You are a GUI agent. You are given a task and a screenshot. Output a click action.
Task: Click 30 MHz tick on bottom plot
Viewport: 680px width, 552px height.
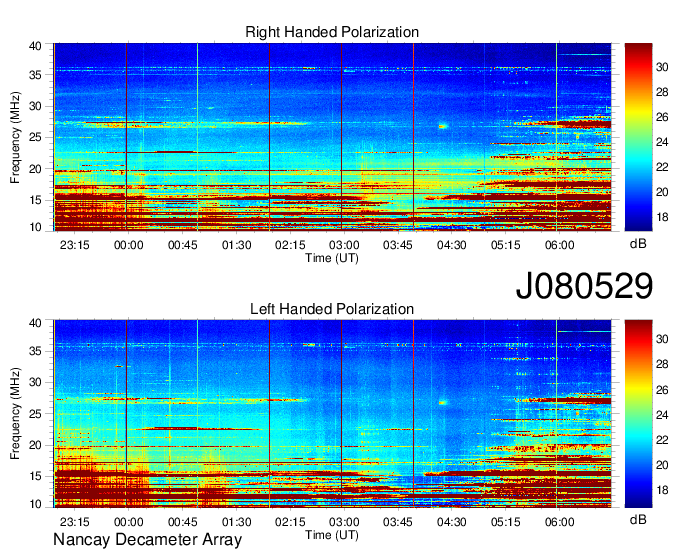(36, 382)
